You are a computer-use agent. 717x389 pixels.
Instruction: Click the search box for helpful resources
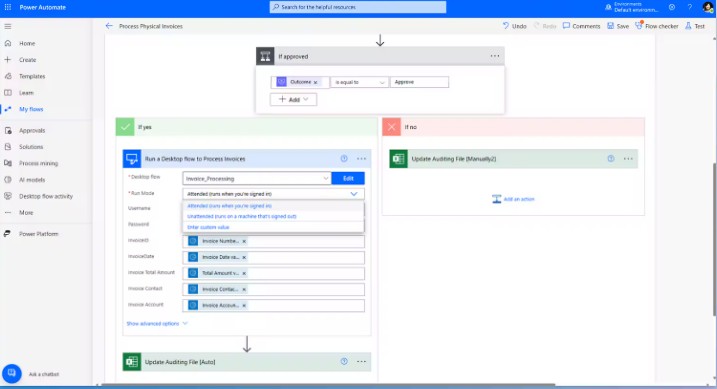coord(358,7)
